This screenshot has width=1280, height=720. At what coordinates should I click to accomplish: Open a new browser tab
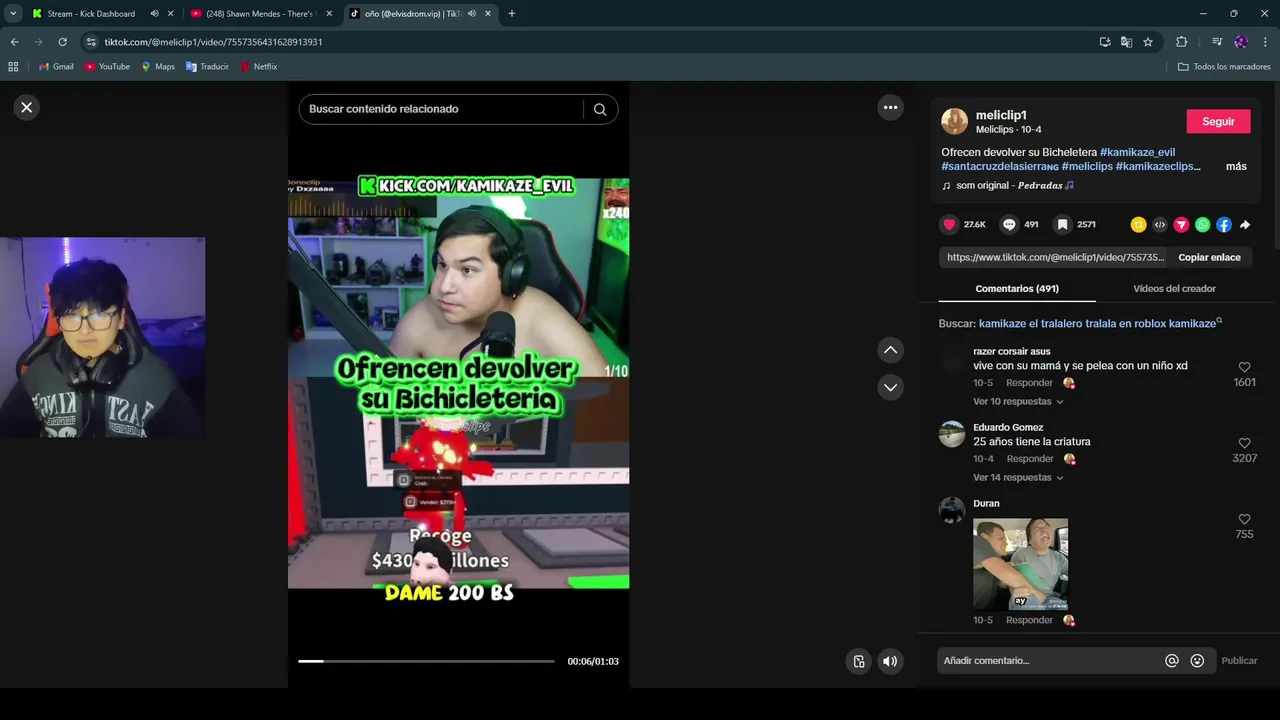coord(512,14)
